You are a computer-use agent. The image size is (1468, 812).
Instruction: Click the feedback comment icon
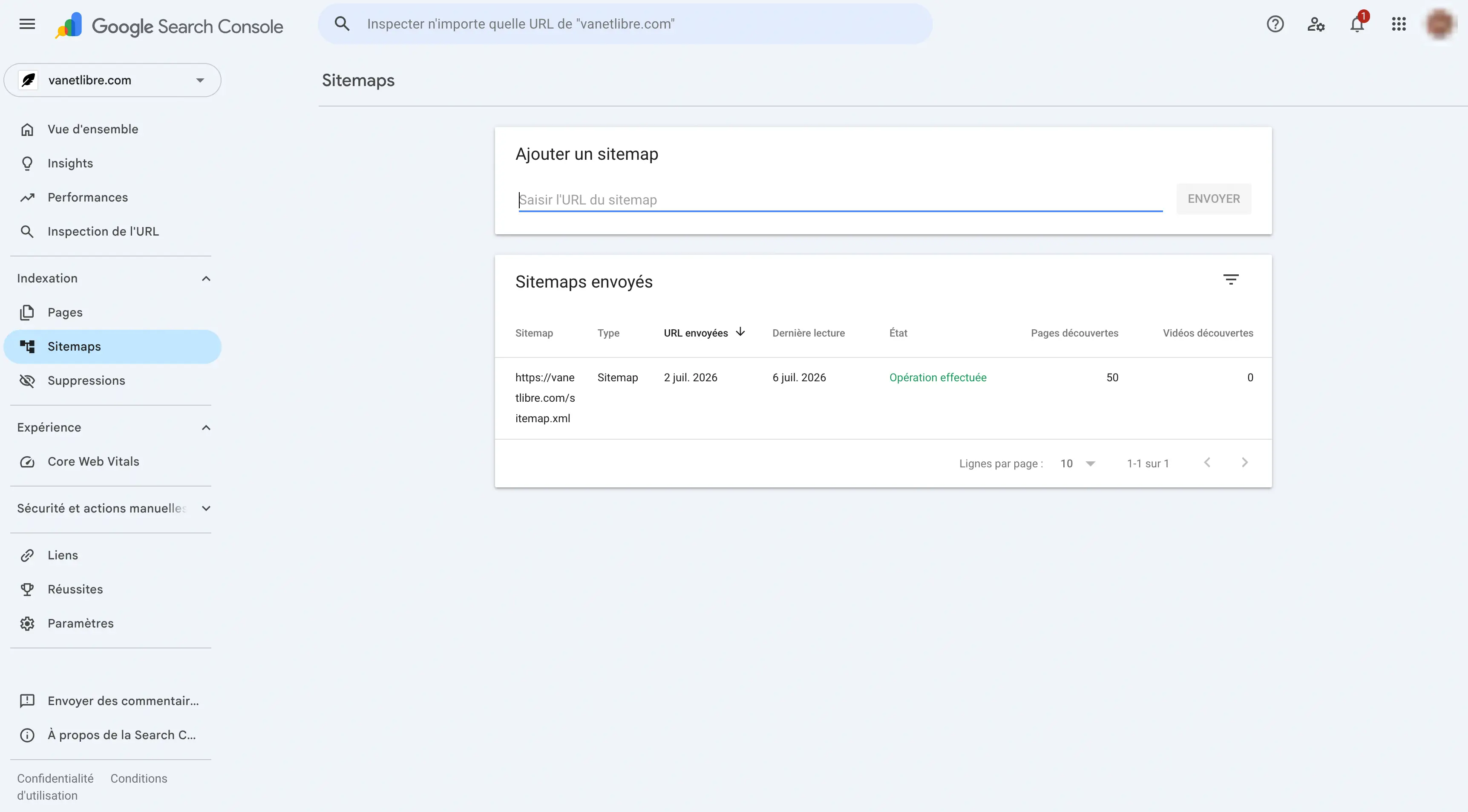coord(27,701)
